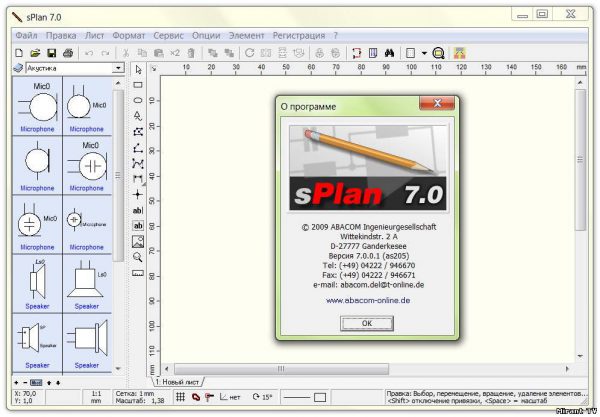The width and height of the screenshot is (600, 417).
Task: Select the boxed 'ab' text block tool
Action: click(138, 226)
